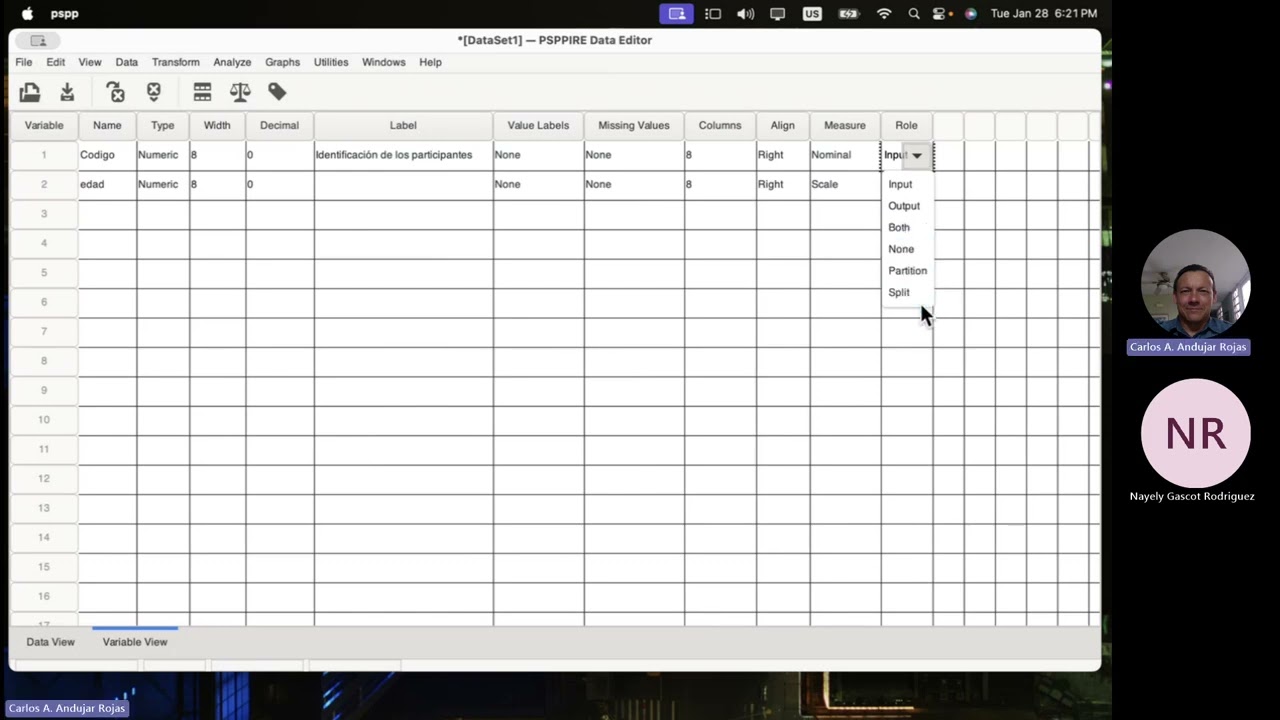Open the Data menu
Viewport: 1280px width, 720px height.
click(126, 62)
